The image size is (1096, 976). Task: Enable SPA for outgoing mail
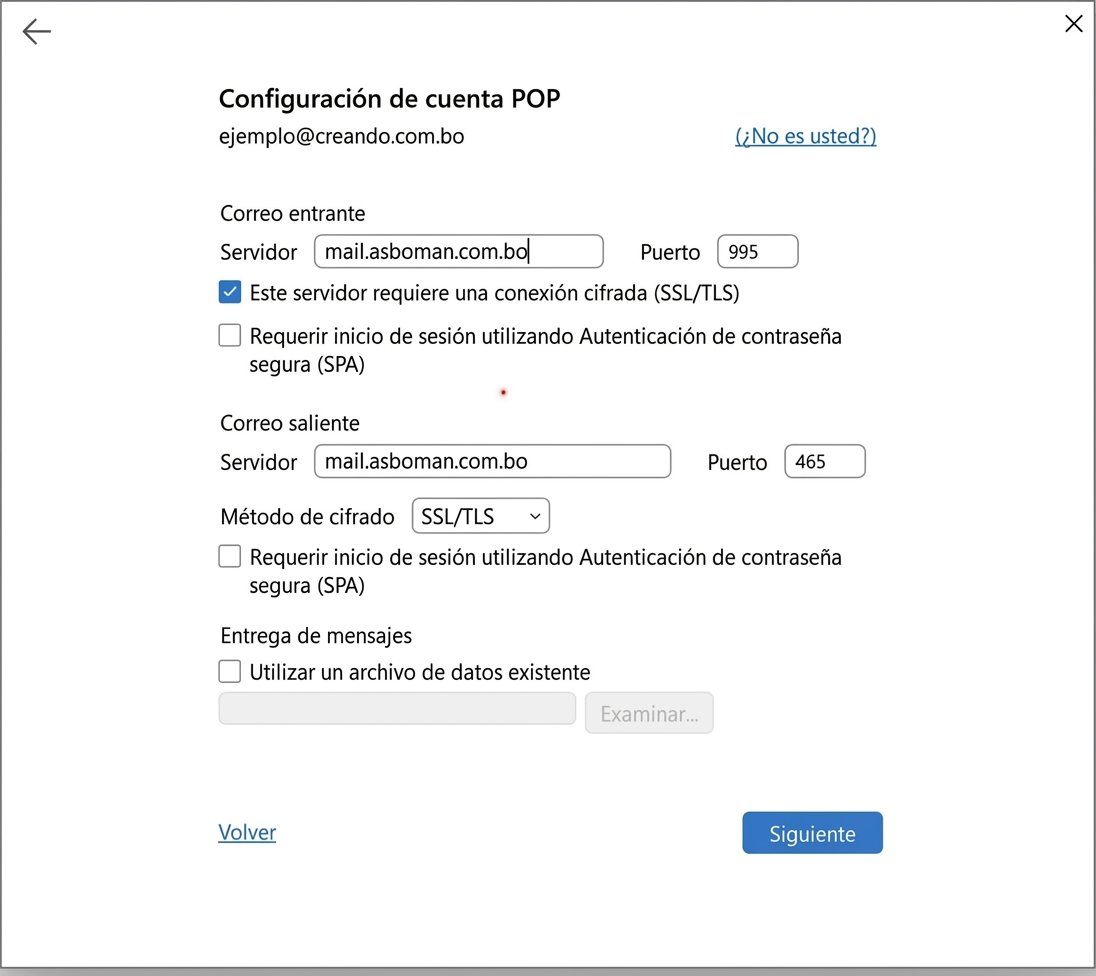pyautogui.click(x=230, y=557)
